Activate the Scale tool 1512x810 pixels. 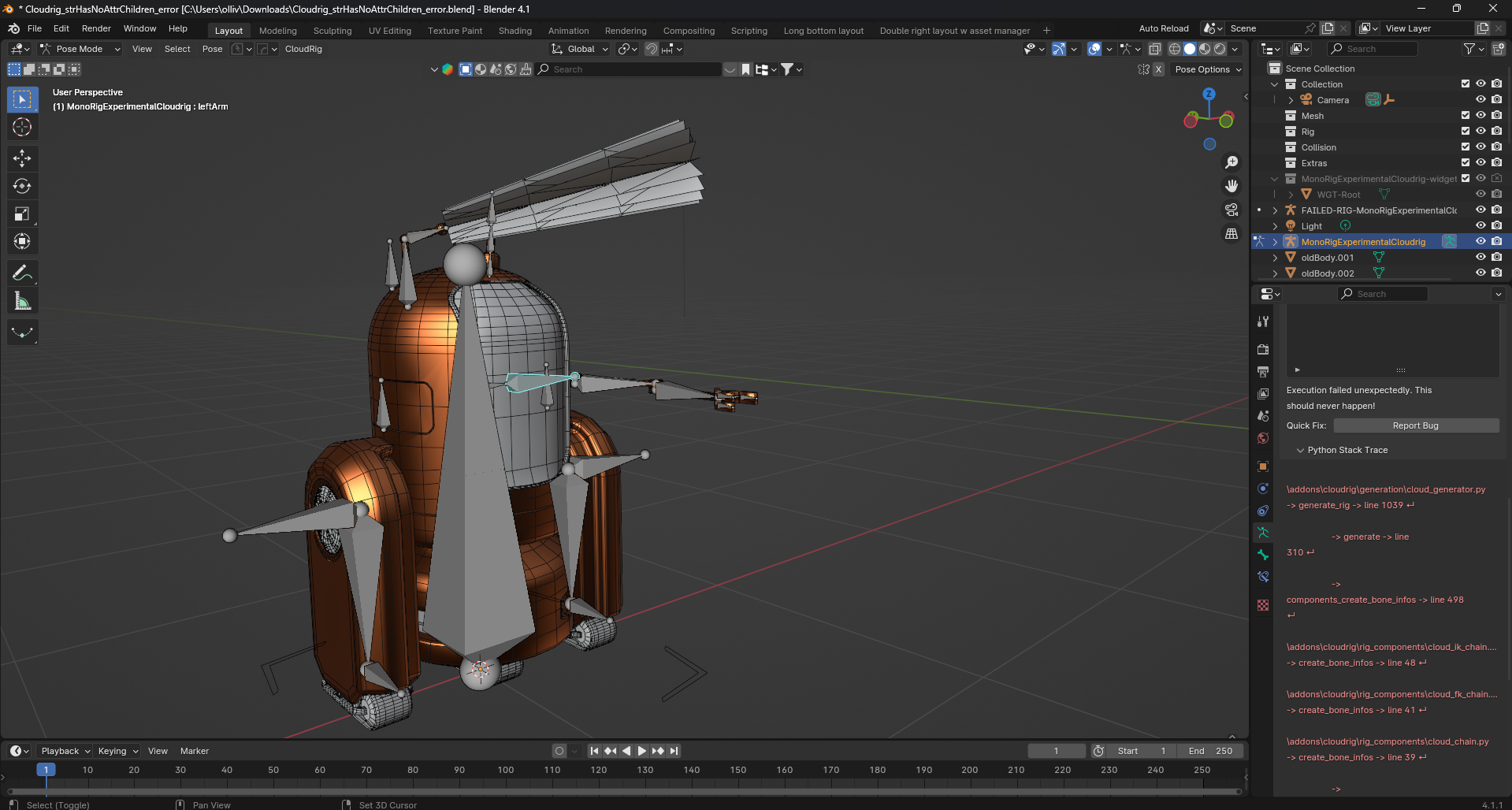pos(22,214)
